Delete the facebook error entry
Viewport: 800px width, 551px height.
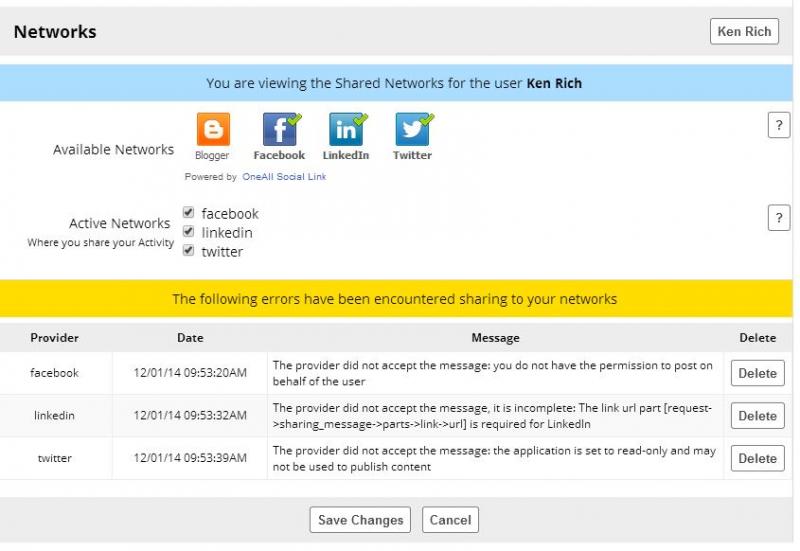click(x=757, y=373)
